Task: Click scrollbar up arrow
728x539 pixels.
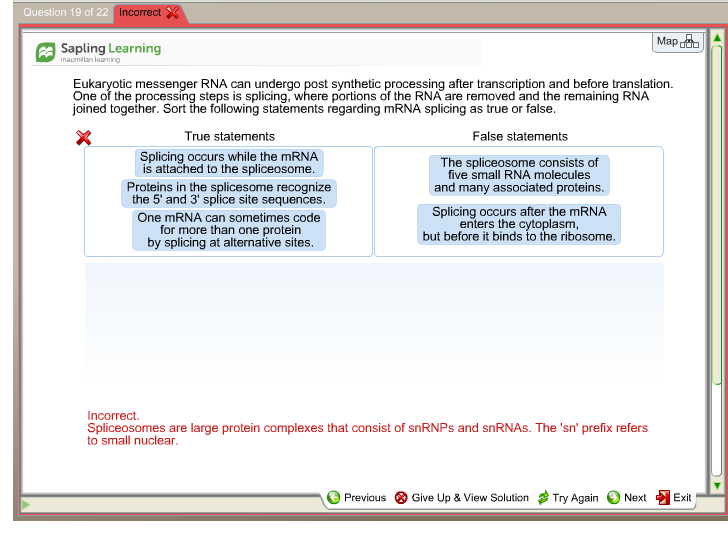Action: coord(717,38)
